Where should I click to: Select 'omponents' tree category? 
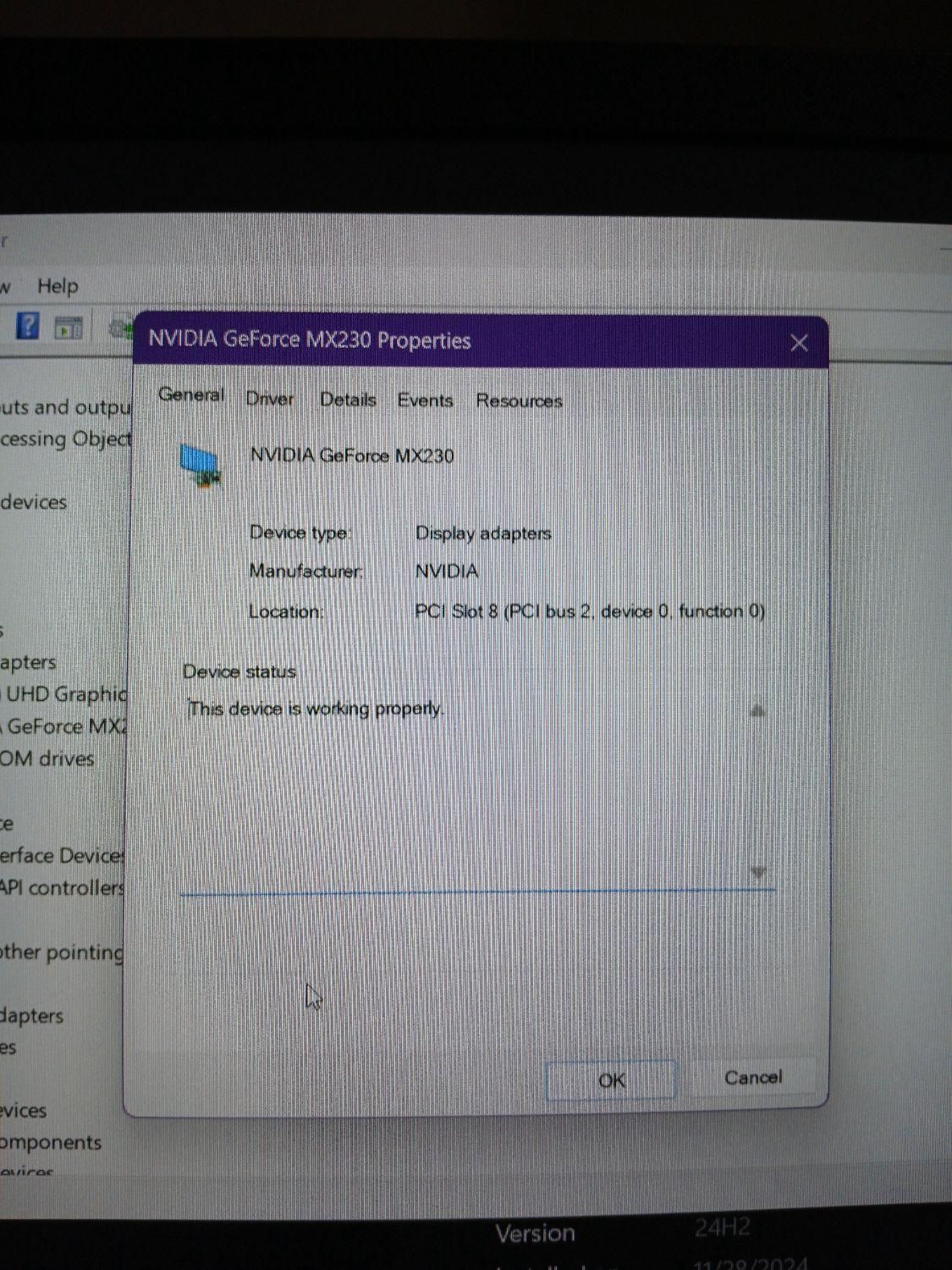(51, 1142)
